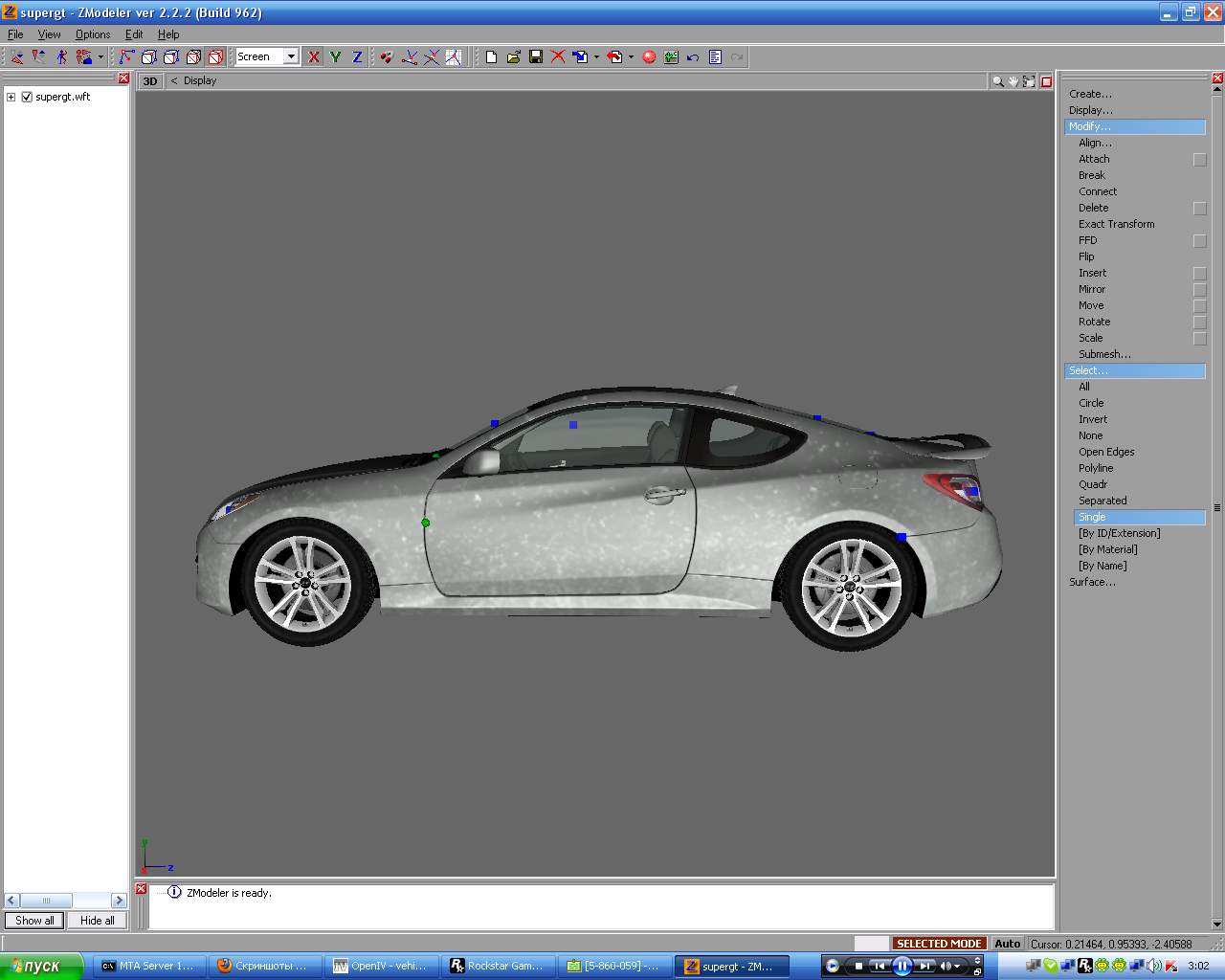Open the Options menu
The height and width of the screenshot is (980, 1225).
tap(92, 34)
